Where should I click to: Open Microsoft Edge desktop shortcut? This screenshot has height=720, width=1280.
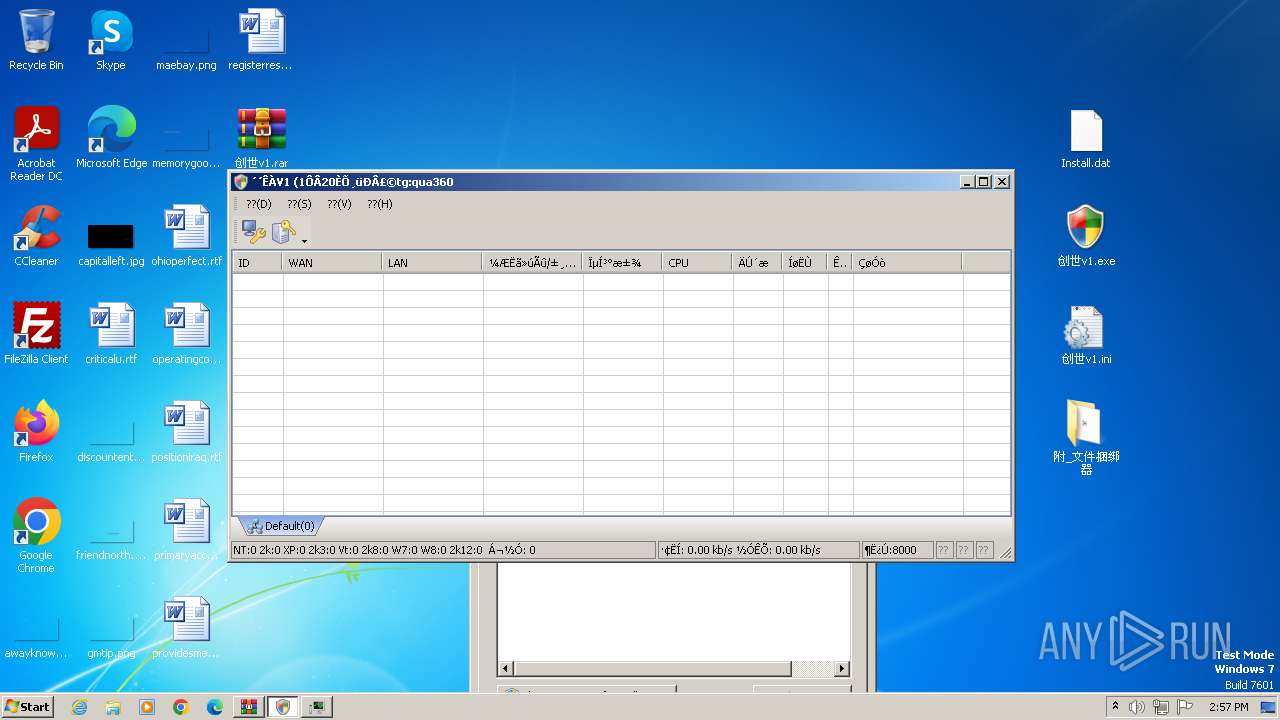click(x=111, y=139)
